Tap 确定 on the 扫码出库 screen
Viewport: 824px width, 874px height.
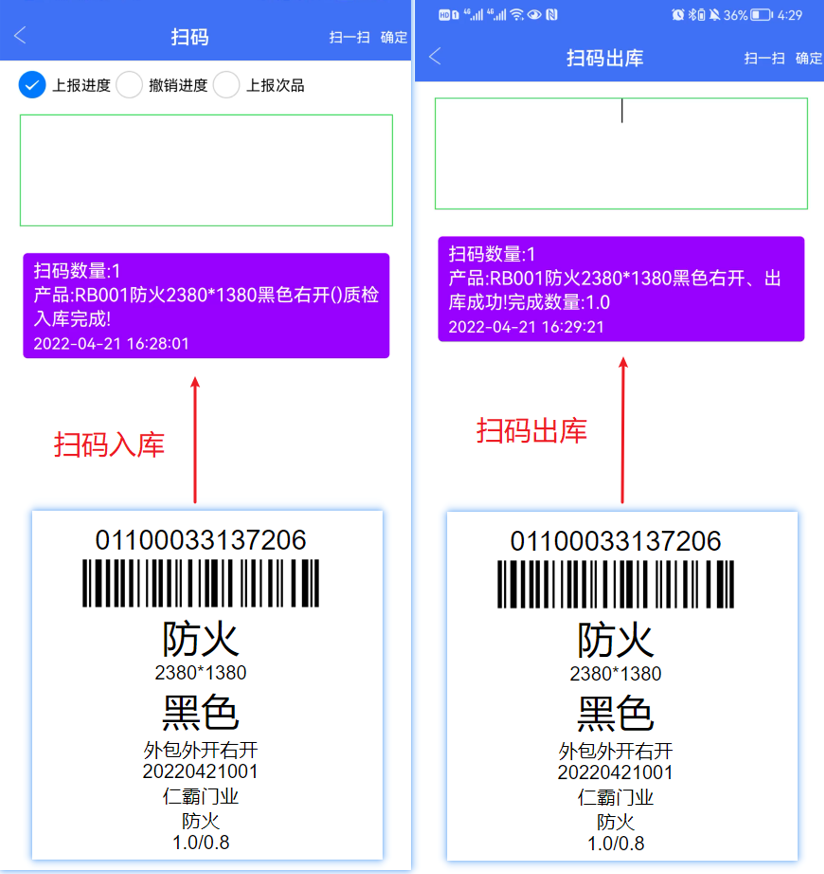(809, 58)
